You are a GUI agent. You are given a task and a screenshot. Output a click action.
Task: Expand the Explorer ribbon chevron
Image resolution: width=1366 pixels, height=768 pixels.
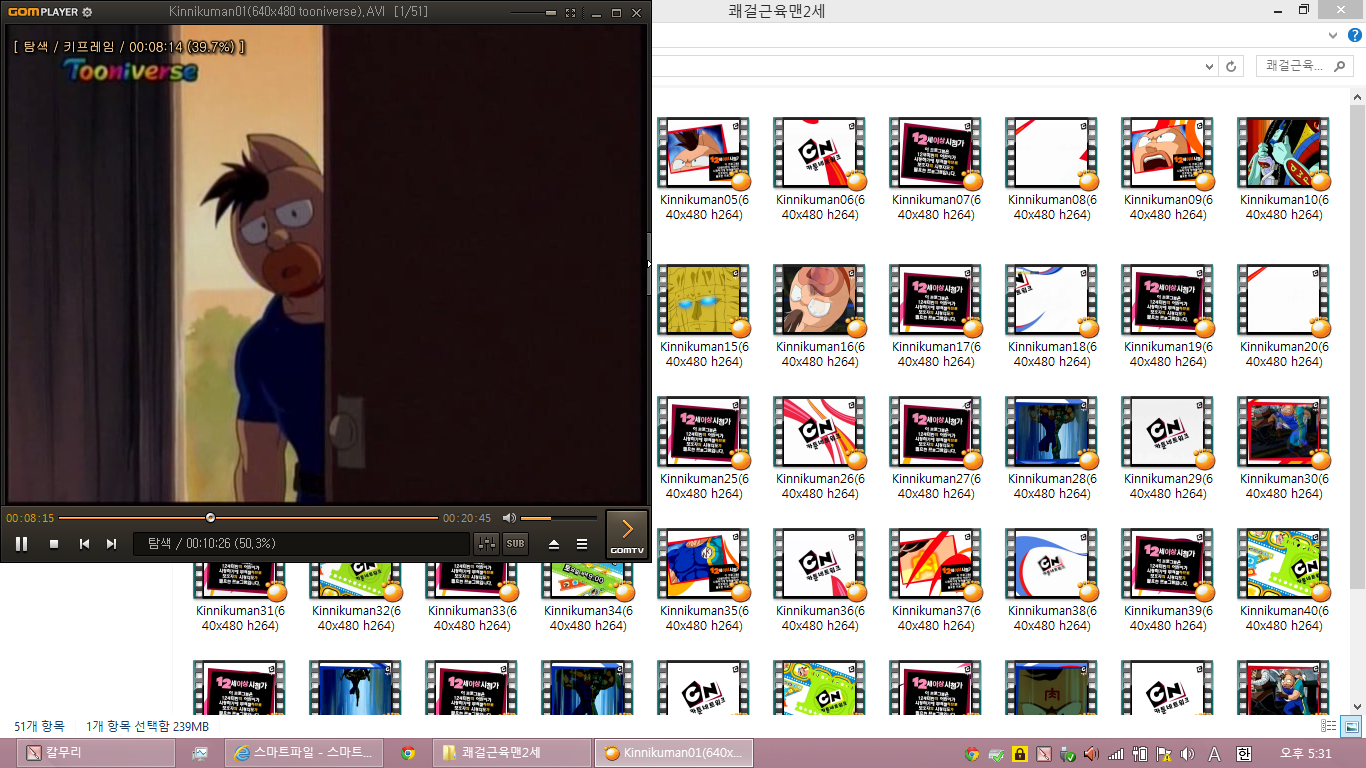pyautogui.click(x=1331, y=35)
